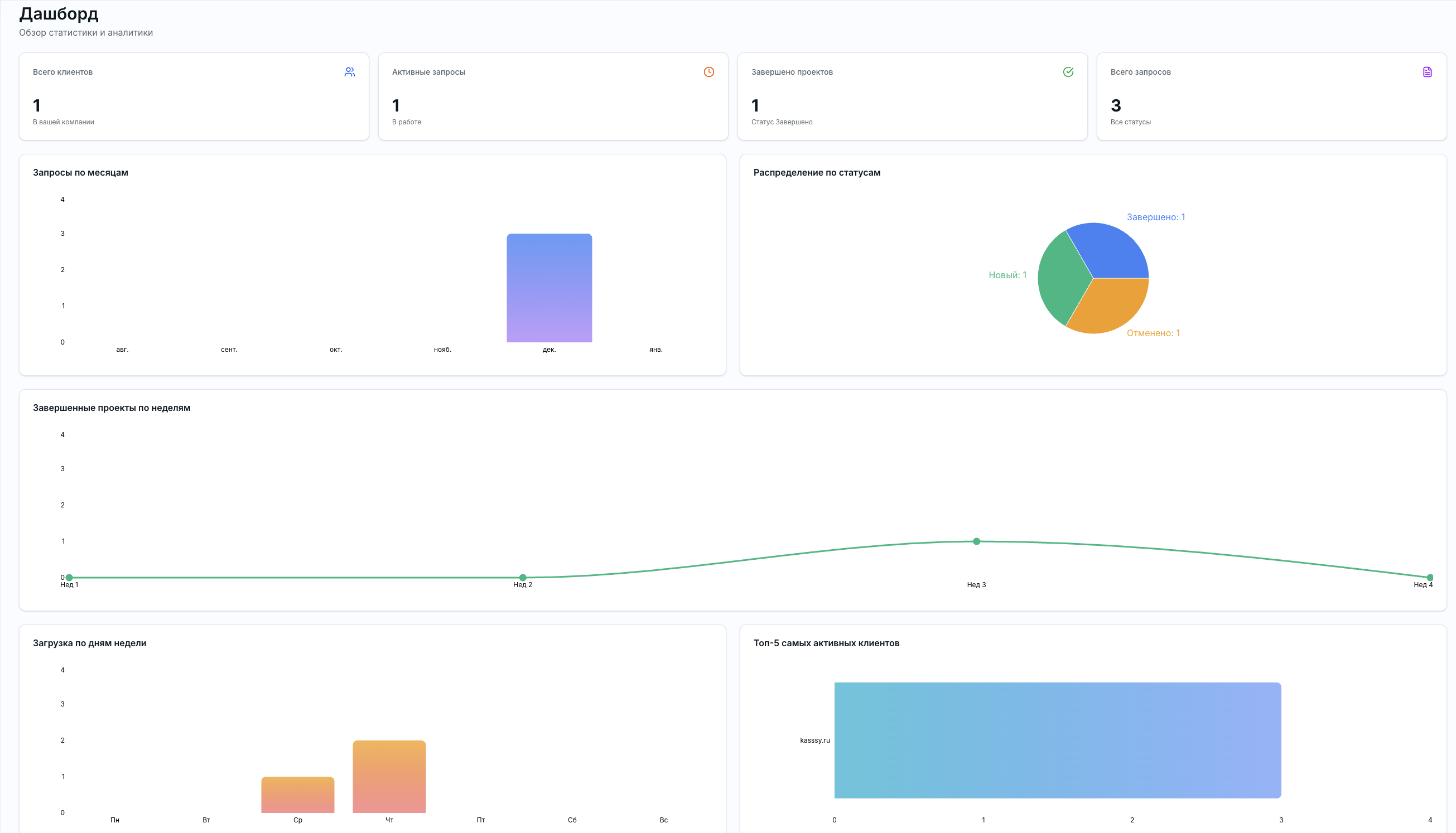
Task: Click the Нед 1 data point on line chart
Action: point(69,577)
